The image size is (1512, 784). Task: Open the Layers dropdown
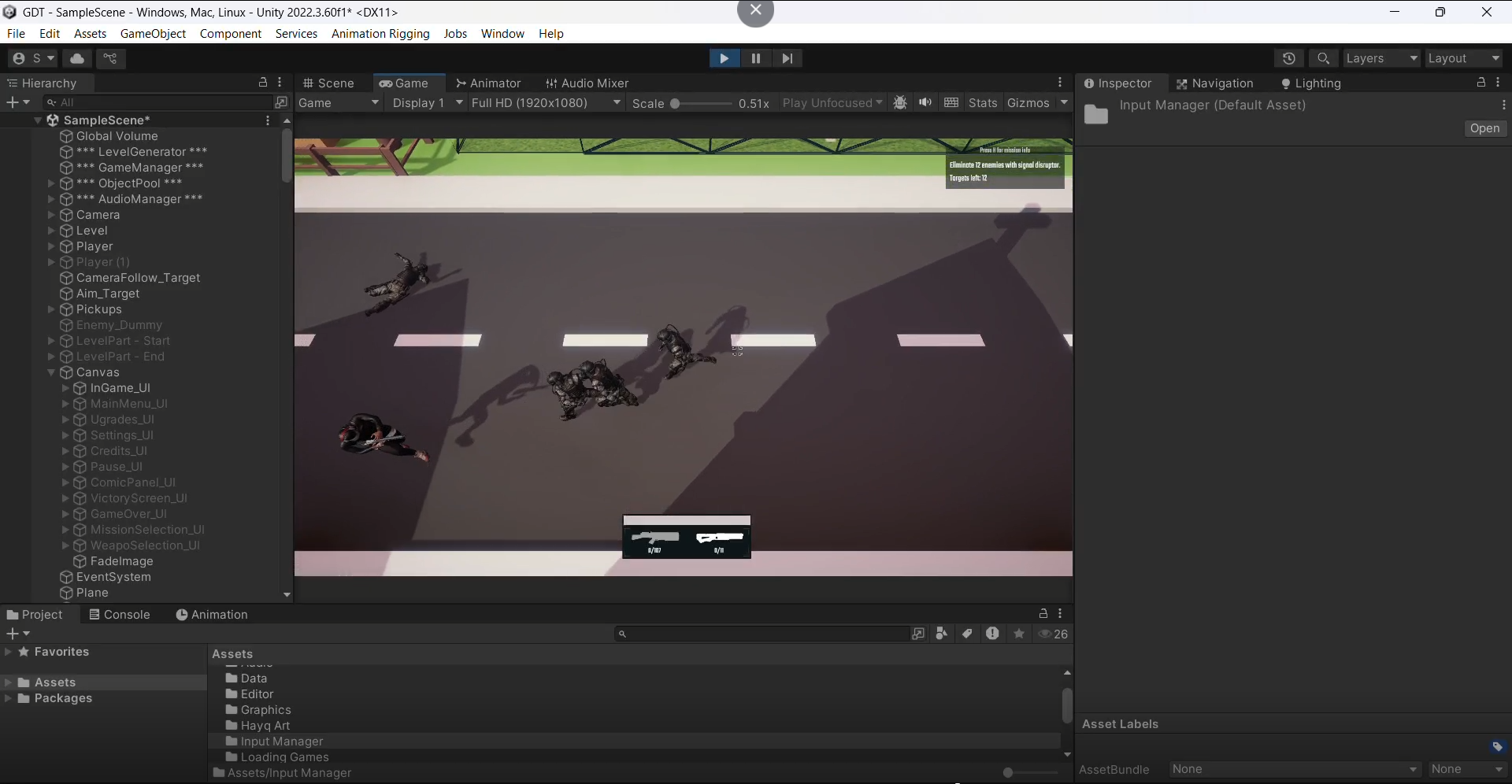coord(1381,58)
